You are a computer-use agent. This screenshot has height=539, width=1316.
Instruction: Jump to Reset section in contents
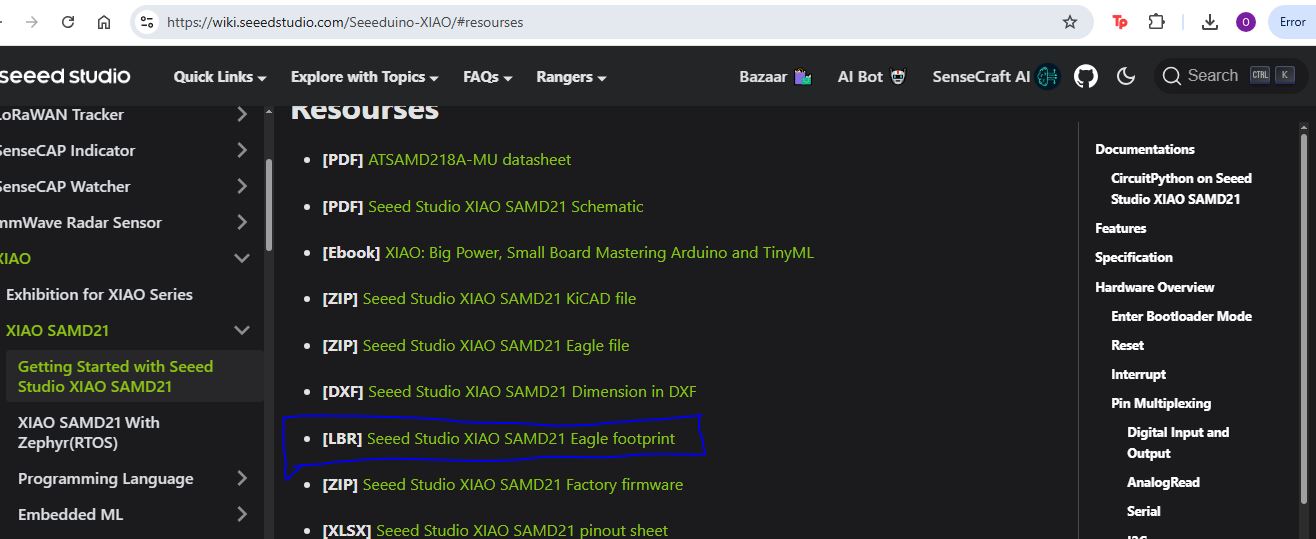click(x=1127, y=345)
